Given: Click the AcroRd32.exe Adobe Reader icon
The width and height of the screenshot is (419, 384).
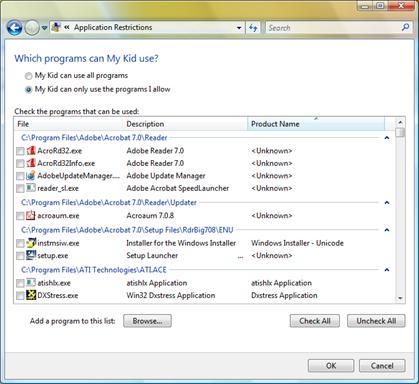Looking at the screenshot, I should [x=31, y=151].
